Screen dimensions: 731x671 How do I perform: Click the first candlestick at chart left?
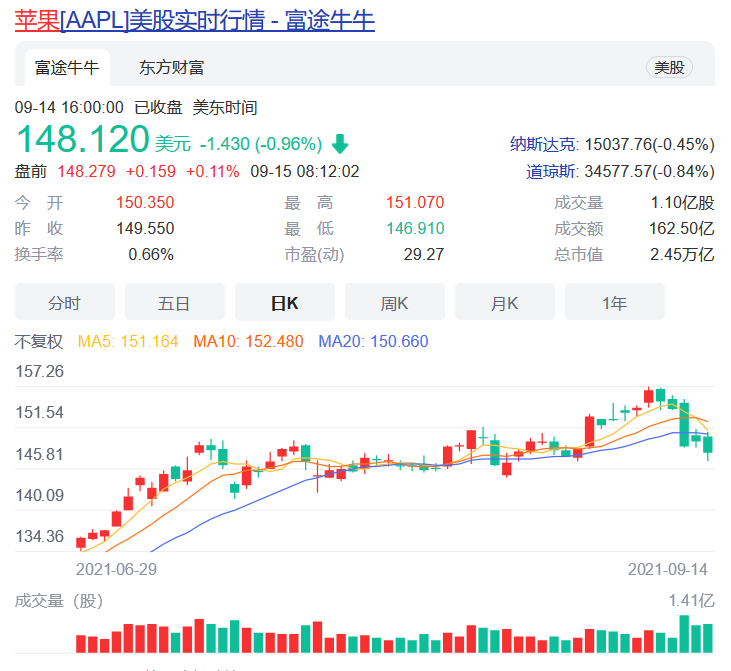(81, 543)
